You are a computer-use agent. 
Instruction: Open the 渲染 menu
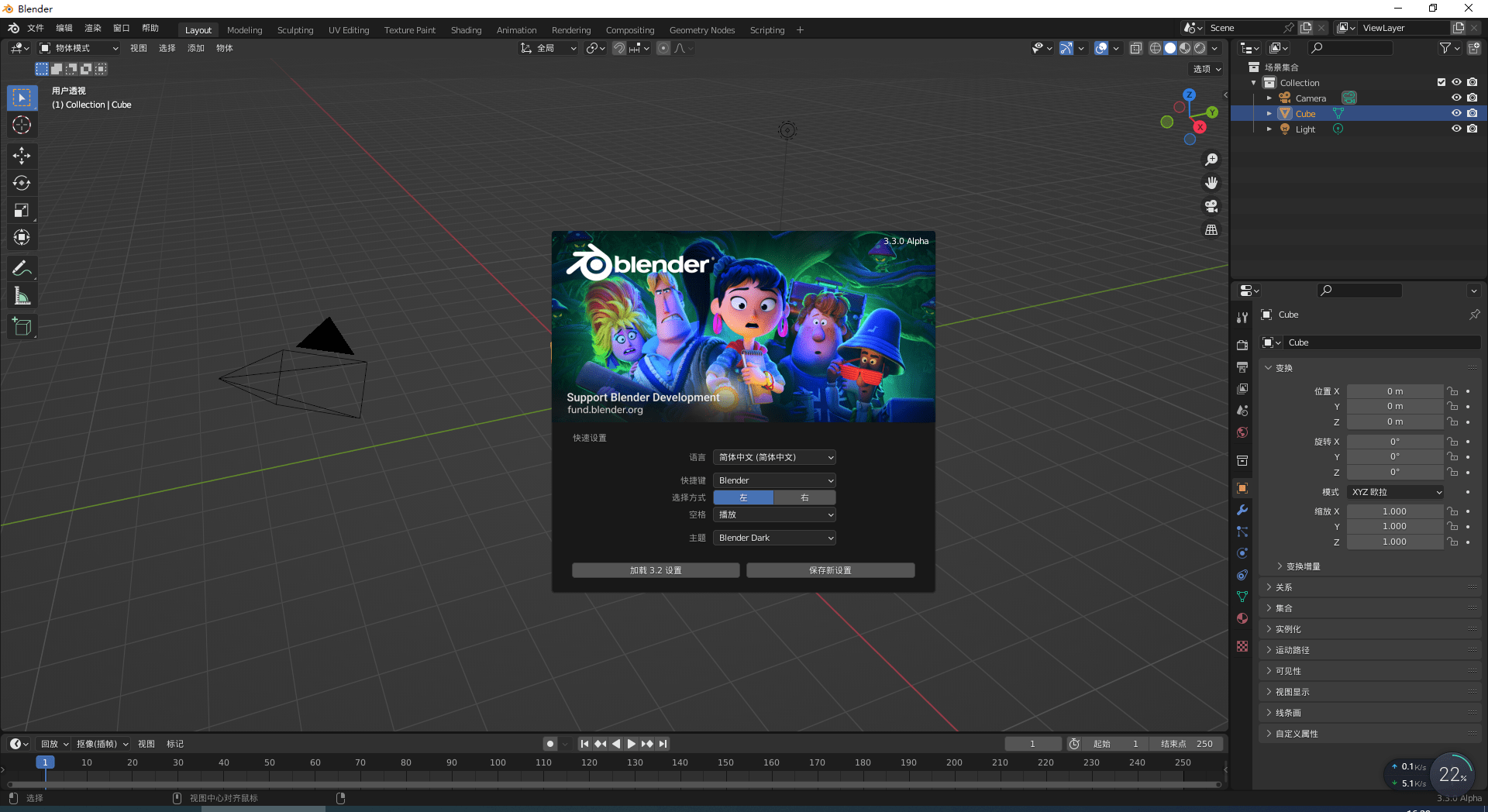tap(93, 28)
